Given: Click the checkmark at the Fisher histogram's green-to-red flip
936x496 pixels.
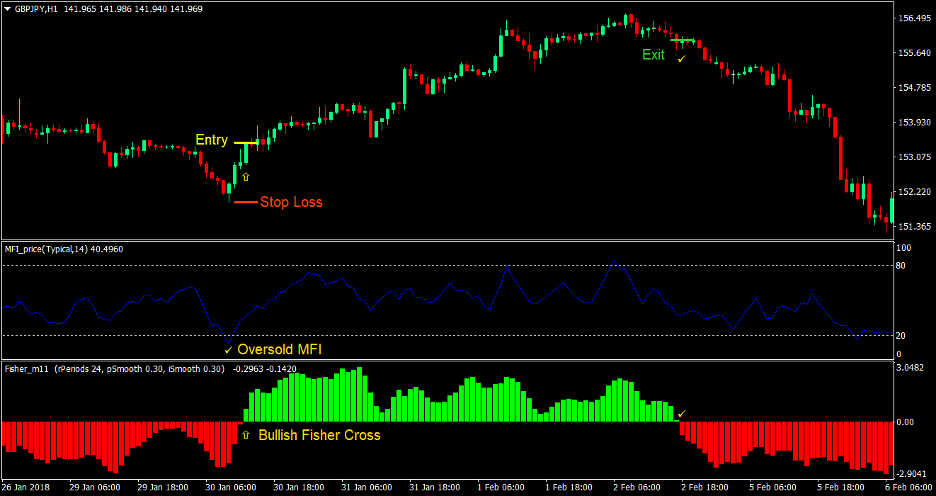Looking at the screenshot, I should [x=681, y=413].
